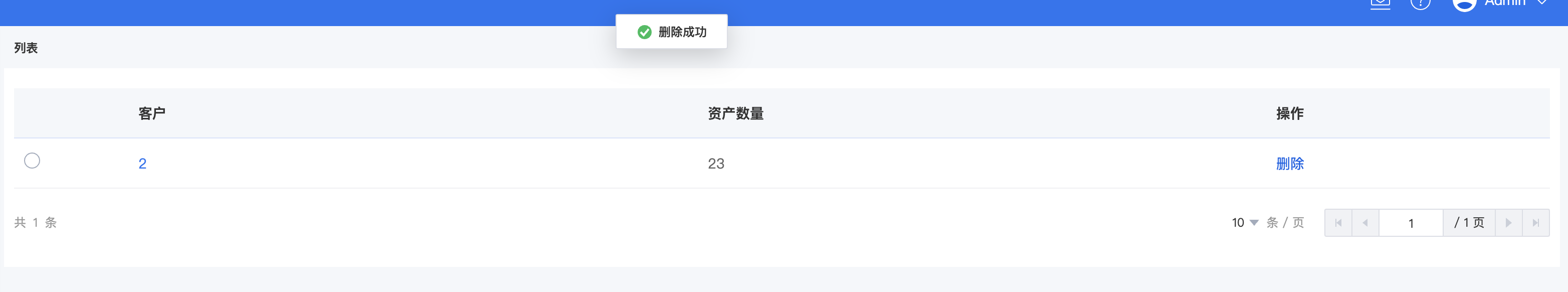
Task: Go to previous page pagination arrow
Action: [1365, 222]
